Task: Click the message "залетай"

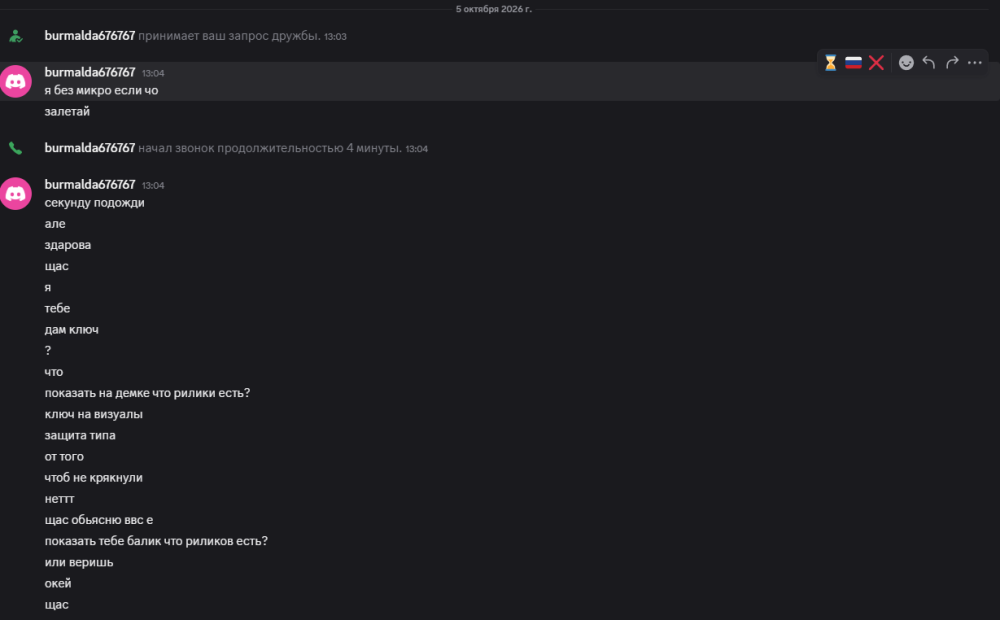Action: (x=67, y=112)
